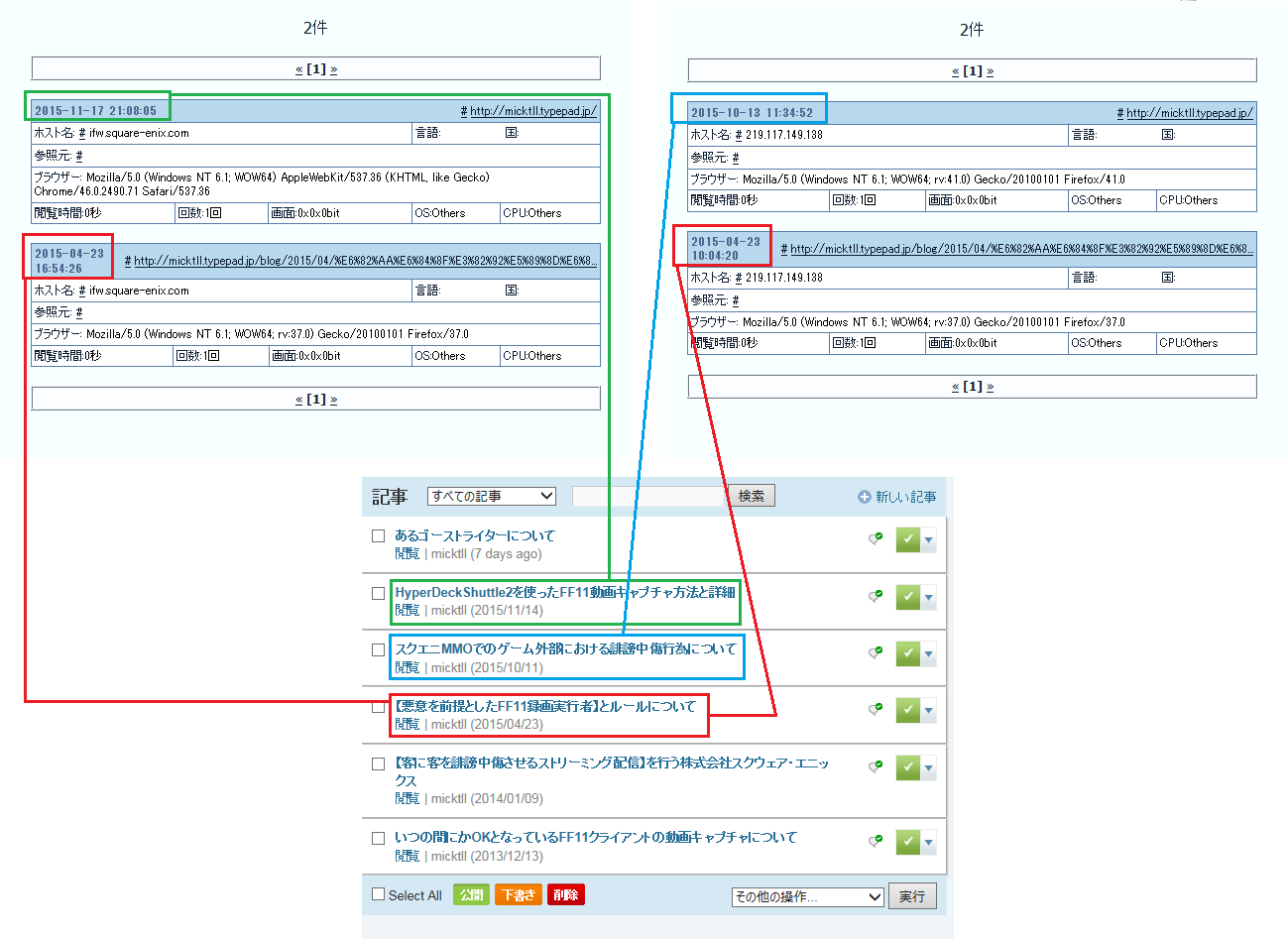Click the green status checkmark for the 2015/04/23 post

point(907,710)
